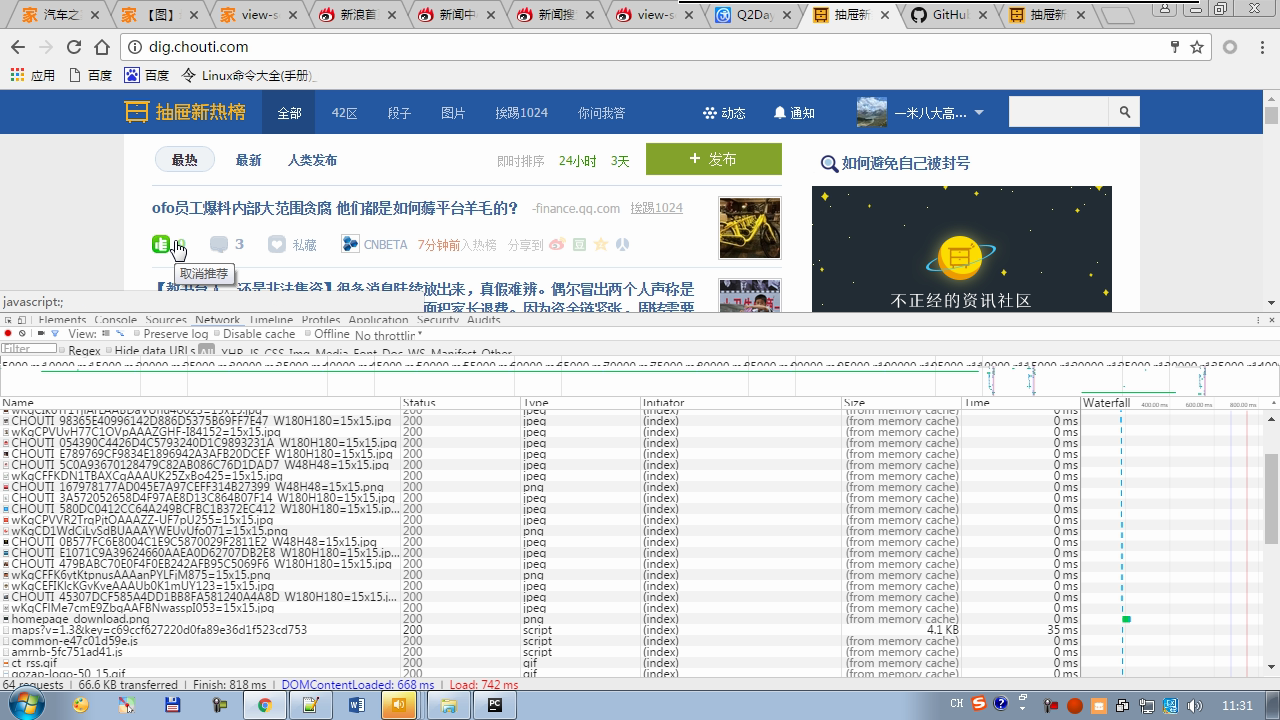Click the comment bubble icon on ofo post
This screenshot has width=1280, height=720.
pos(219,244)
